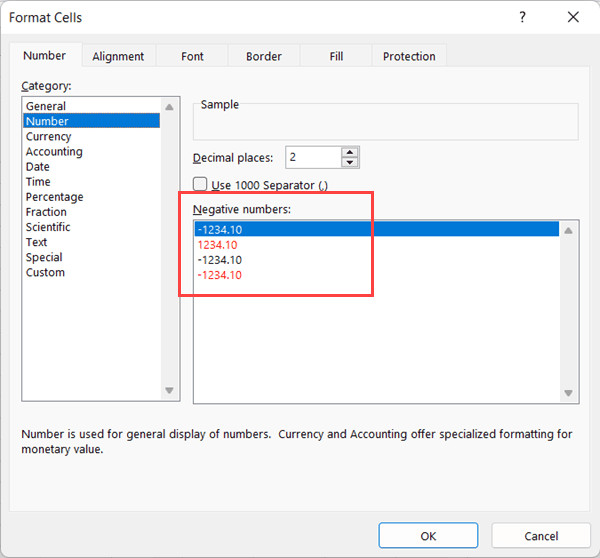
Task: Click the Decimal places input field
Action: click(x=312, y=157)
